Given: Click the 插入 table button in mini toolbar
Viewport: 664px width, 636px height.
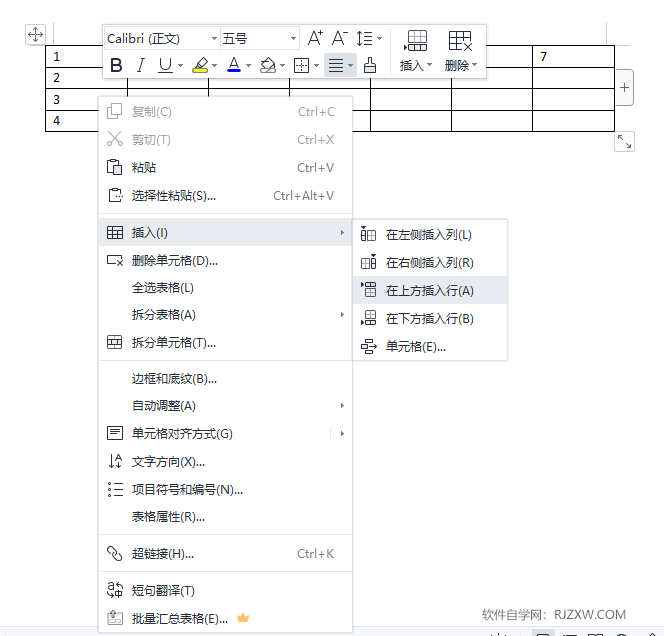Looking at the screenshot, I should tap(416, 51).
